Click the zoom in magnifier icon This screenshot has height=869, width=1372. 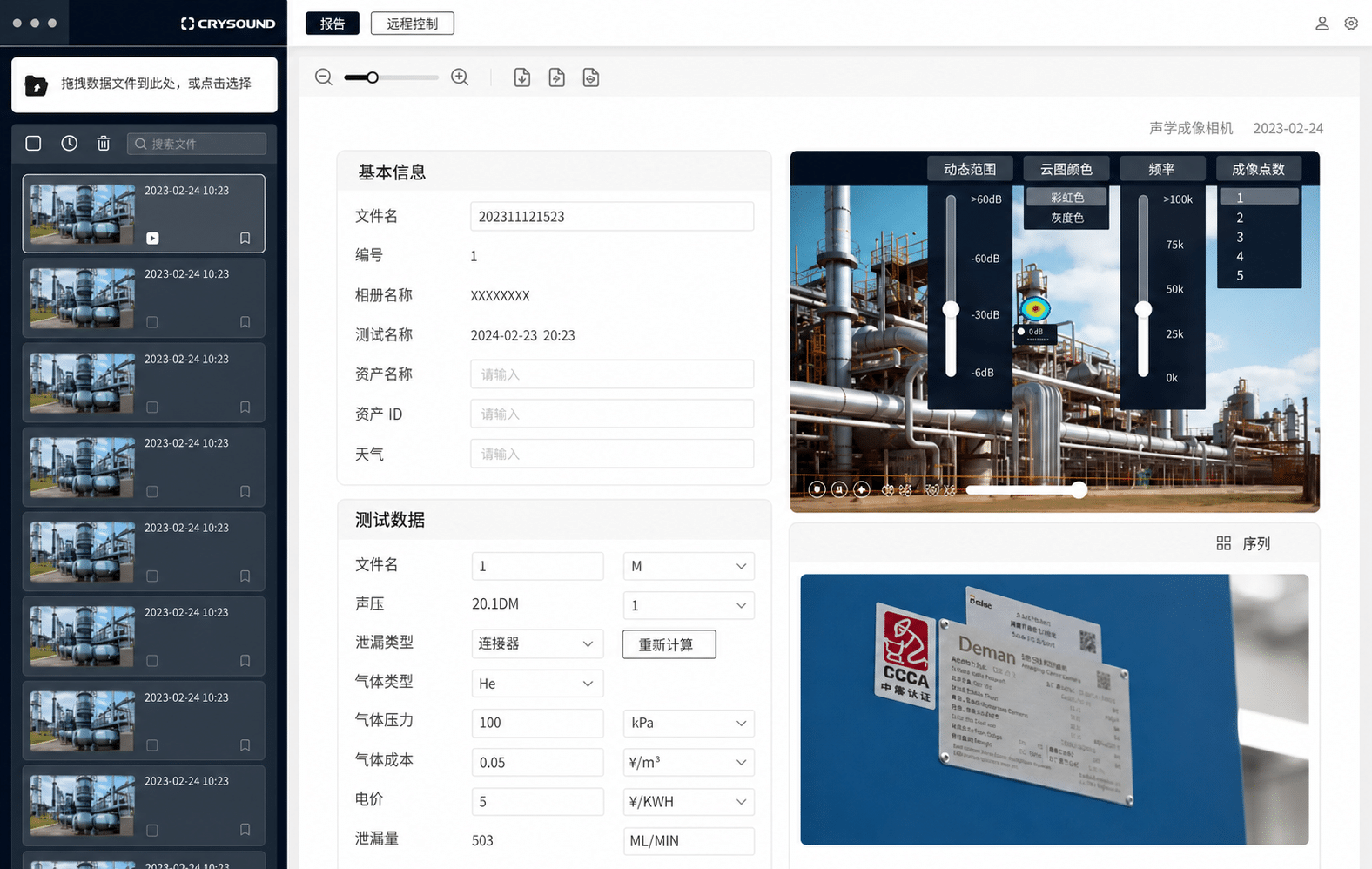click(x=460, y=77)
